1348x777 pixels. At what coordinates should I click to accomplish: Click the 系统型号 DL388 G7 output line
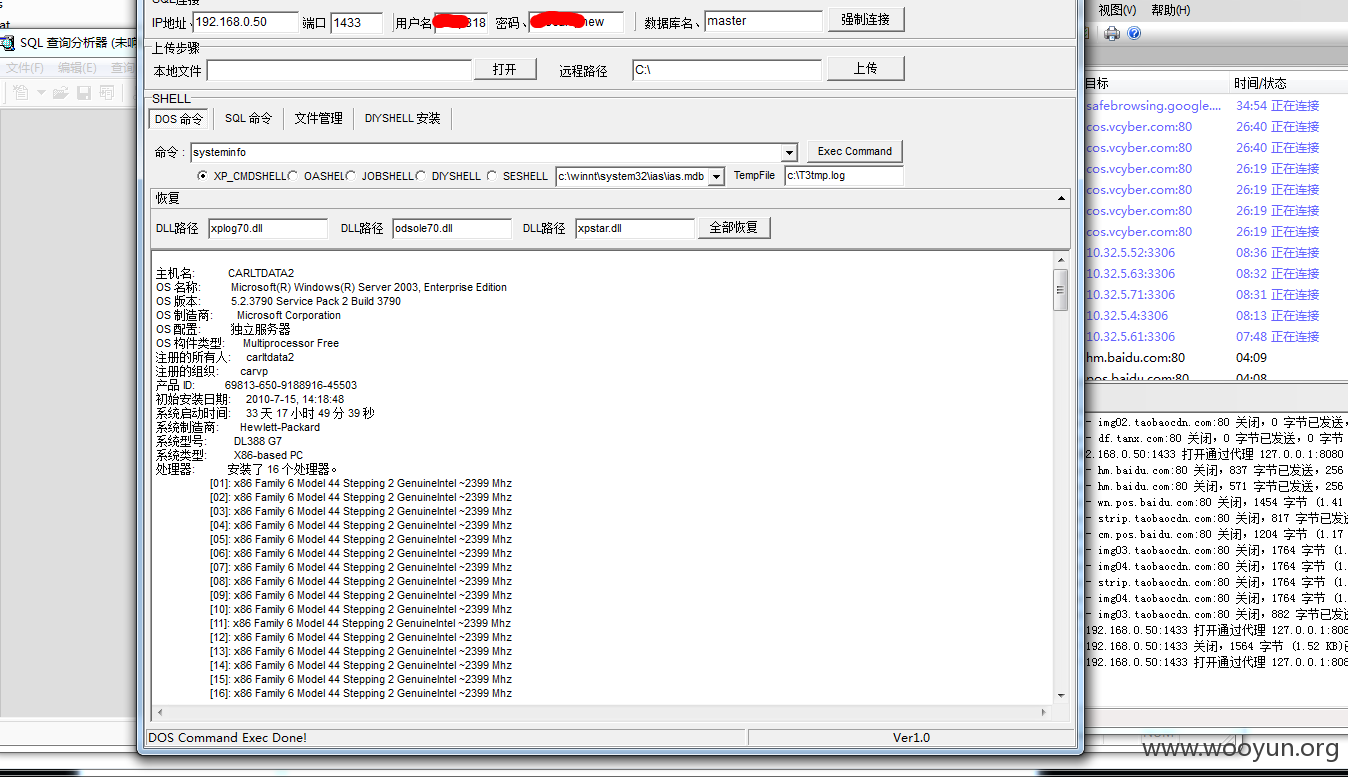219,441
